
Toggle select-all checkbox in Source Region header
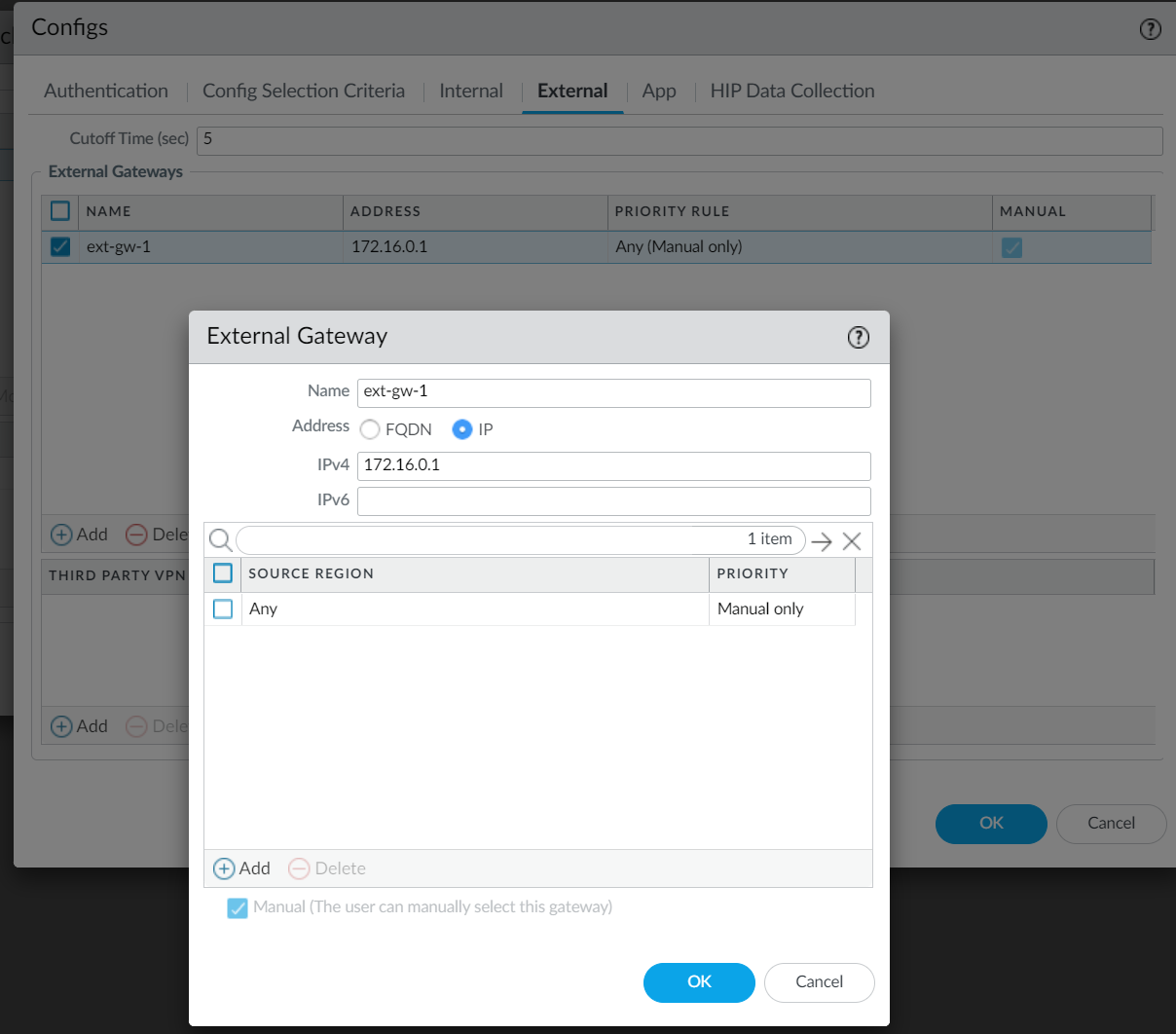[223, 573]
